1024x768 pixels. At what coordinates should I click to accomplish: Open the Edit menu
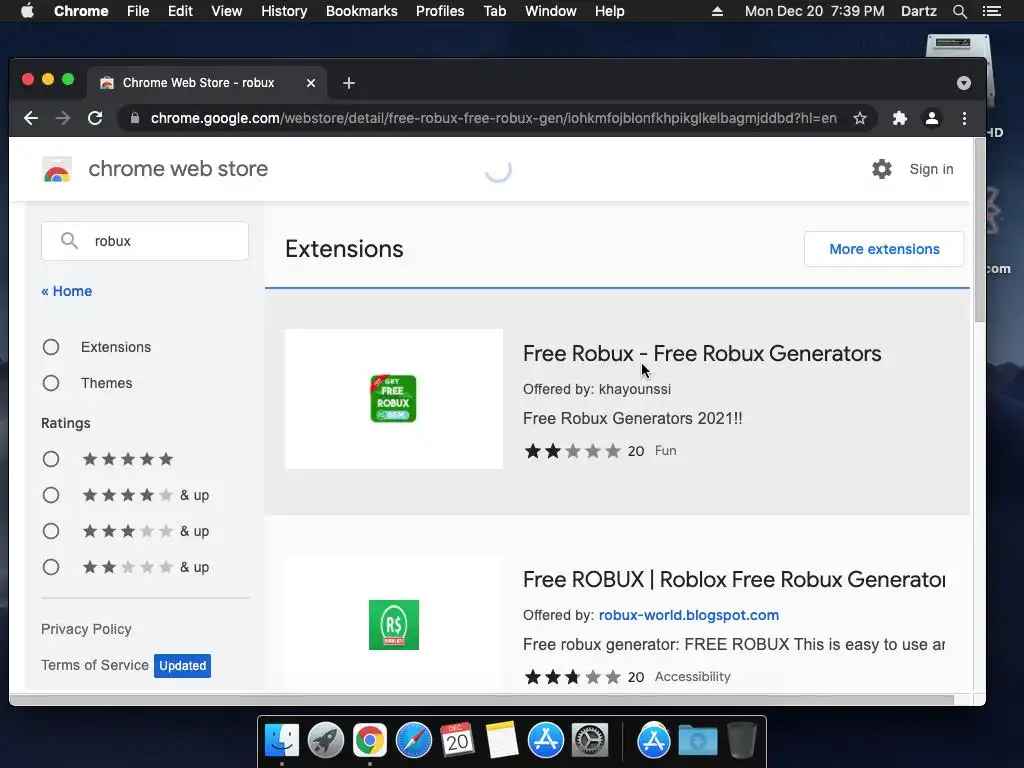point(180,11)
